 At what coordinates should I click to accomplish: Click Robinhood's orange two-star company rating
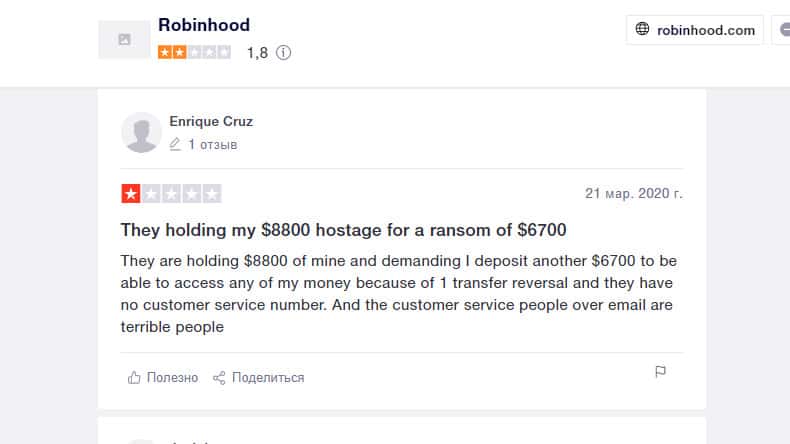click(x=194, y=52)
